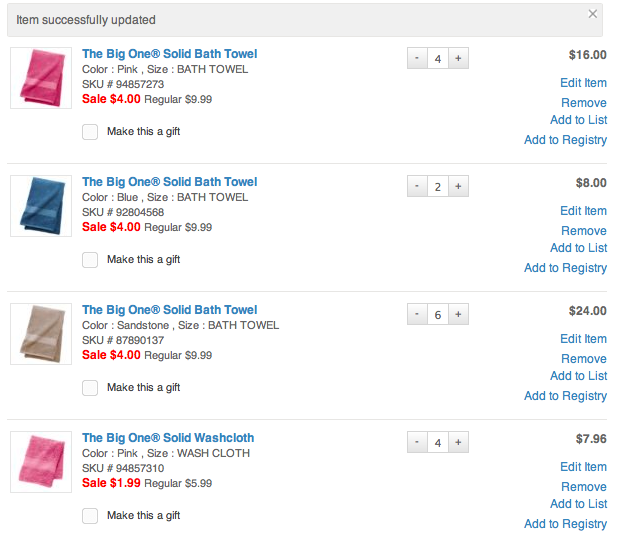Open 'The Big One Solid Washcloth' product link
This screenshot has width=627, height=547.
pos(168,438)
